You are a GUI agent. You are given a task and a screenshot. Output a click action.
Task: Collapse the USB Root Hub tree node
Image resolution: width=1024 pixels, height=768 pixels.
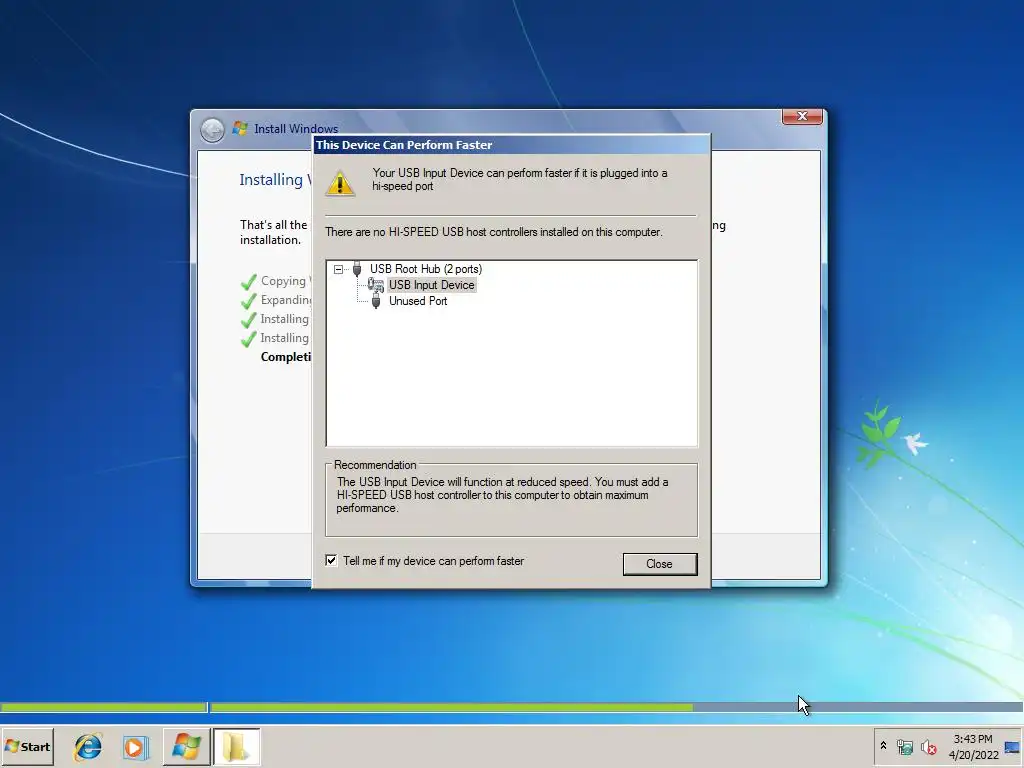pyautogui.click(x=338, y=269)
